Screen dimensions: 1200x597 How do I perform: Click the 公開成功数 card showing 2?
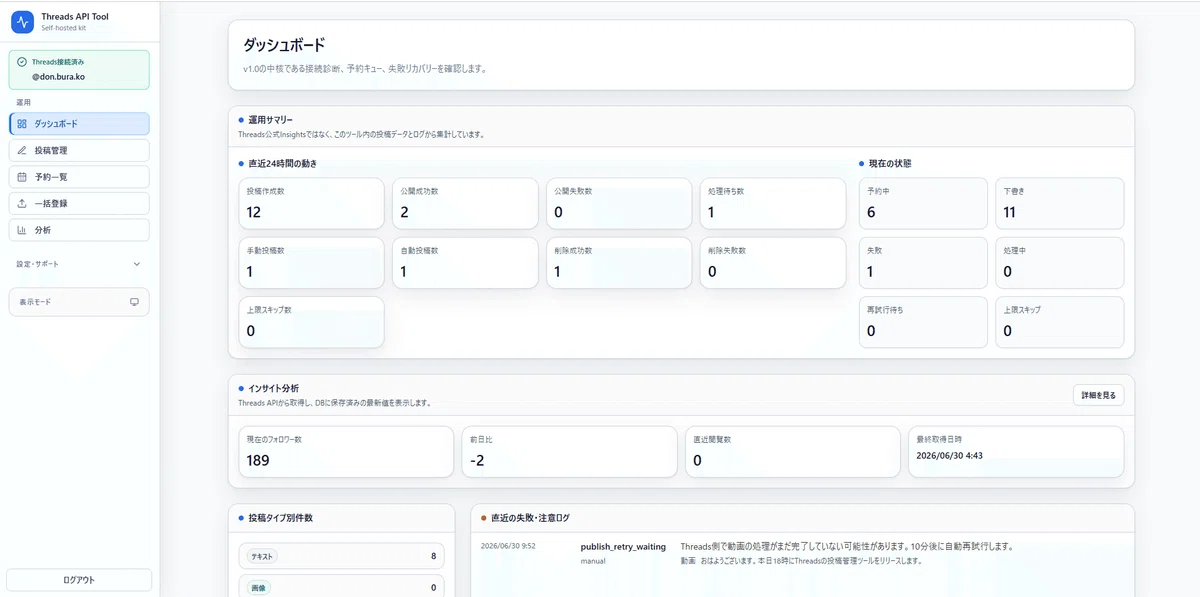[465, 204]
